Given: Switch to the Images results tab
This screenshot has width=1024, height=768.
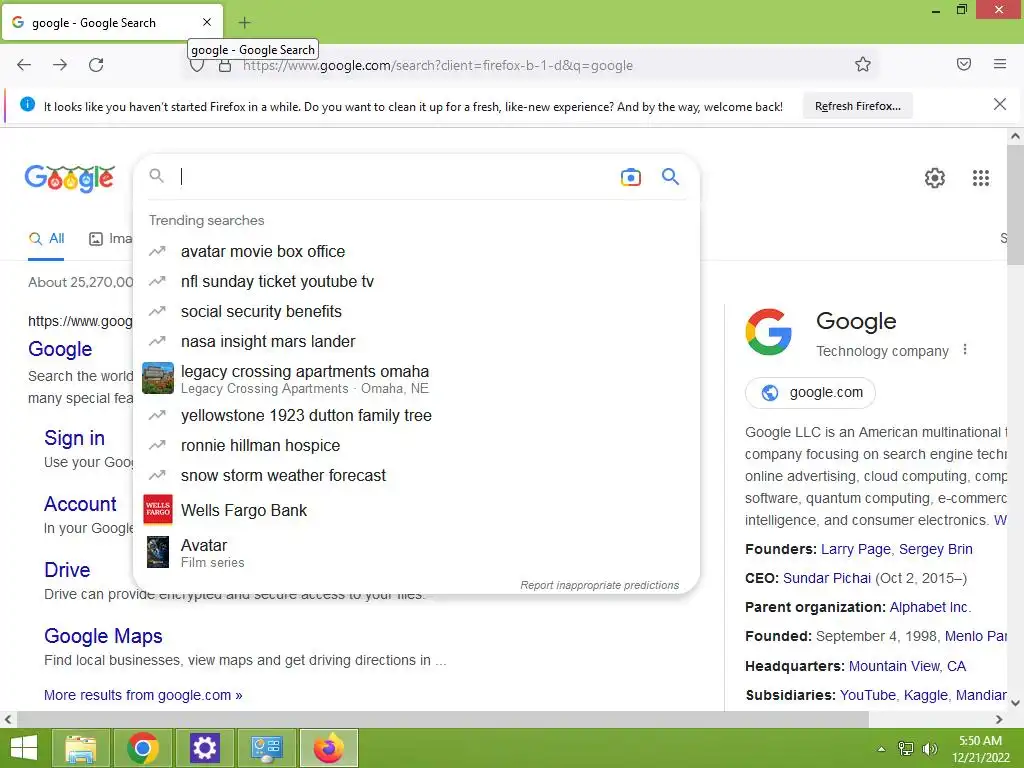Looking at the screenshot, I should [x=110, y=239].
